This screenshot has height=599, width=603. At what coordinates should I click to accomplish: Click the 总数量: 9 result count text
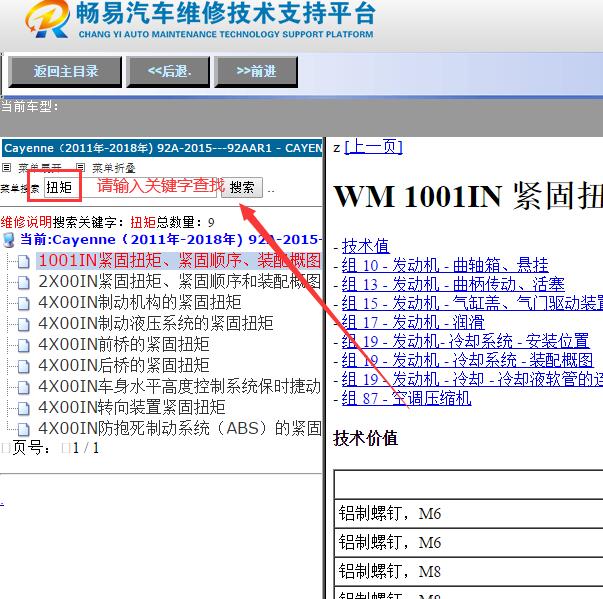pyautogui.click(x=185, y=222)
